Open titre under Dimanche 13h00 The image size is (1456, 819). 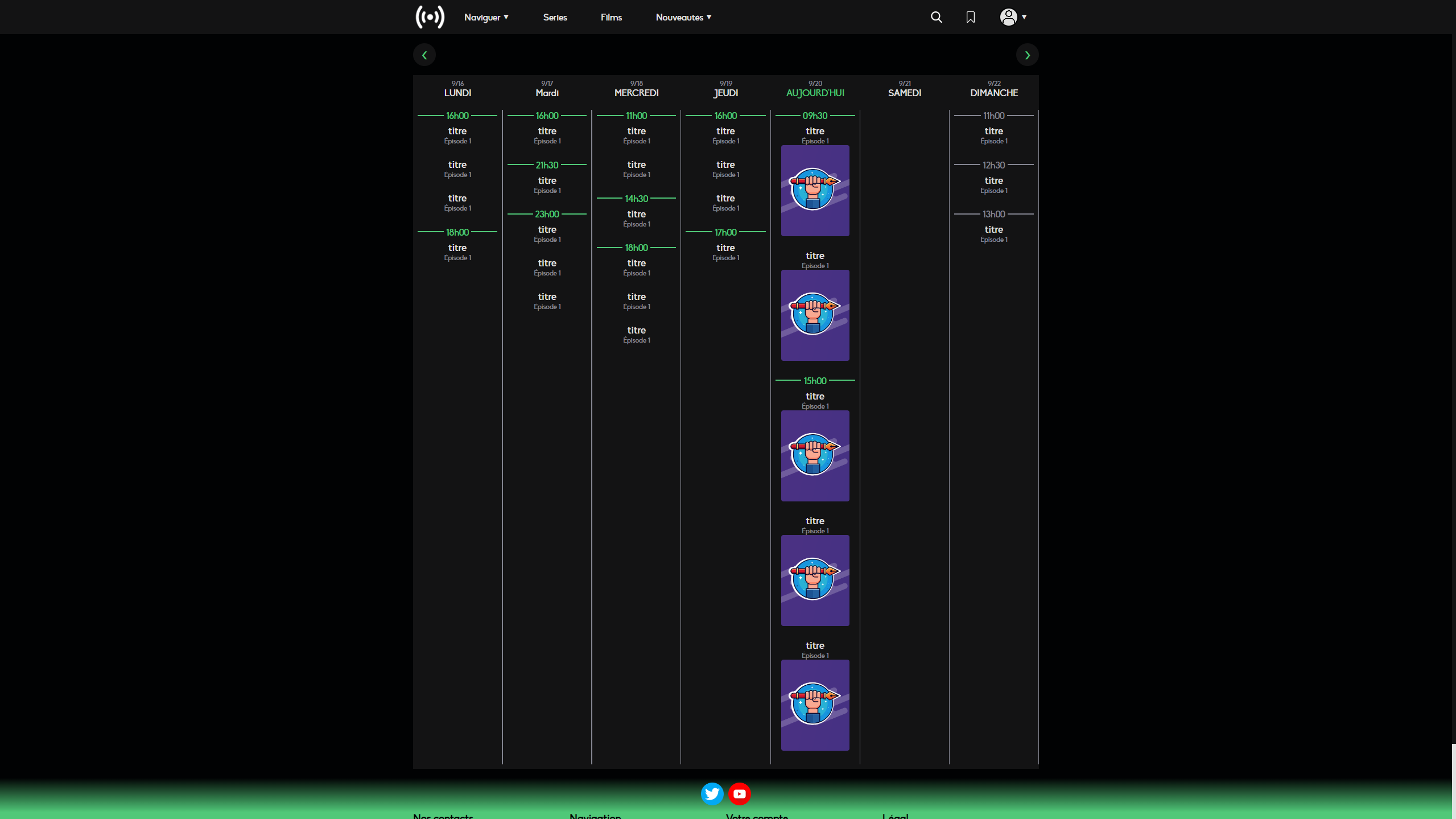(x=993, y=230)
